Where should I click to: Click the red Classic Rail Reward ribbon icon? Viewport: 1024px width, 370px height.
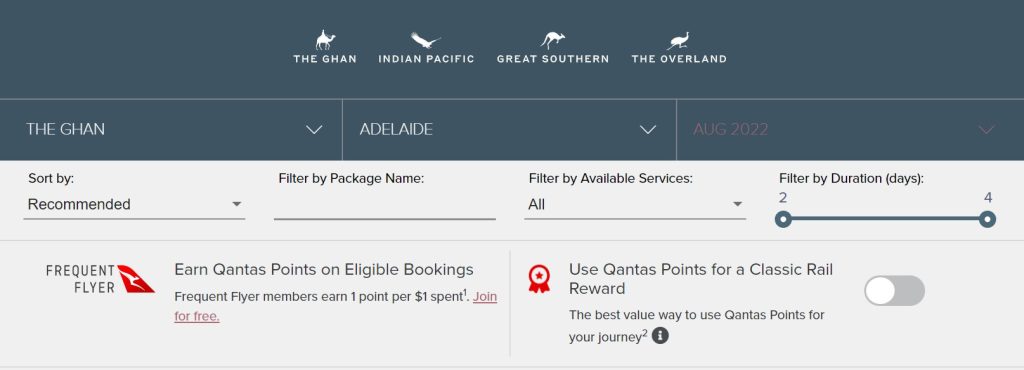539,279
